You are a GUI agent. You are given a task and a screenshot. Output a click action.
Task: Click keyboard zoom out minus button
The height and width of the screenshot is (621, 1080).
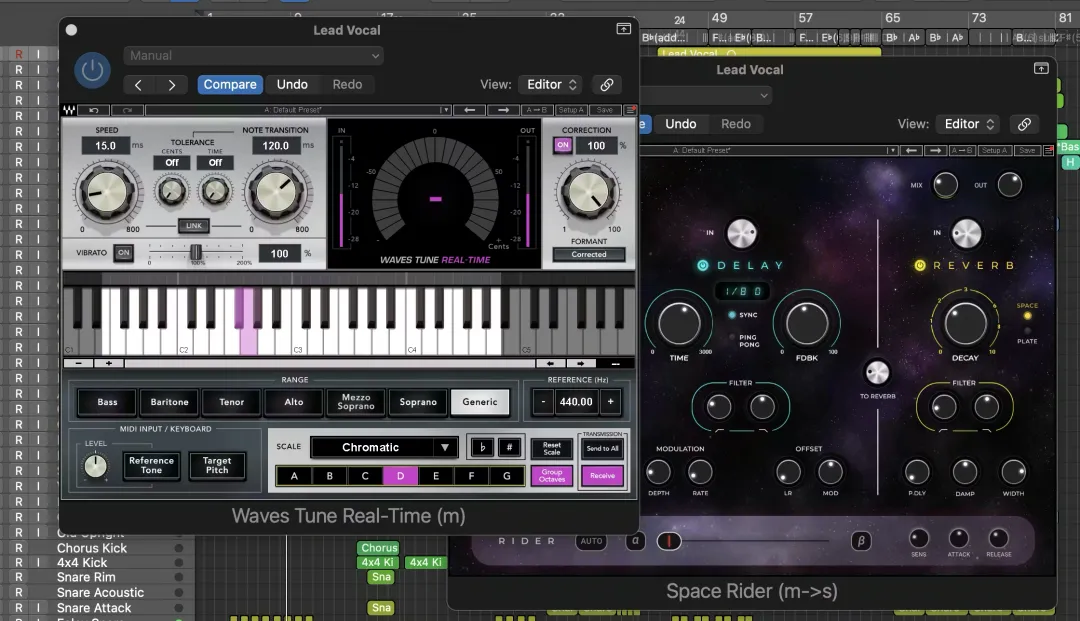click(79, 363)
